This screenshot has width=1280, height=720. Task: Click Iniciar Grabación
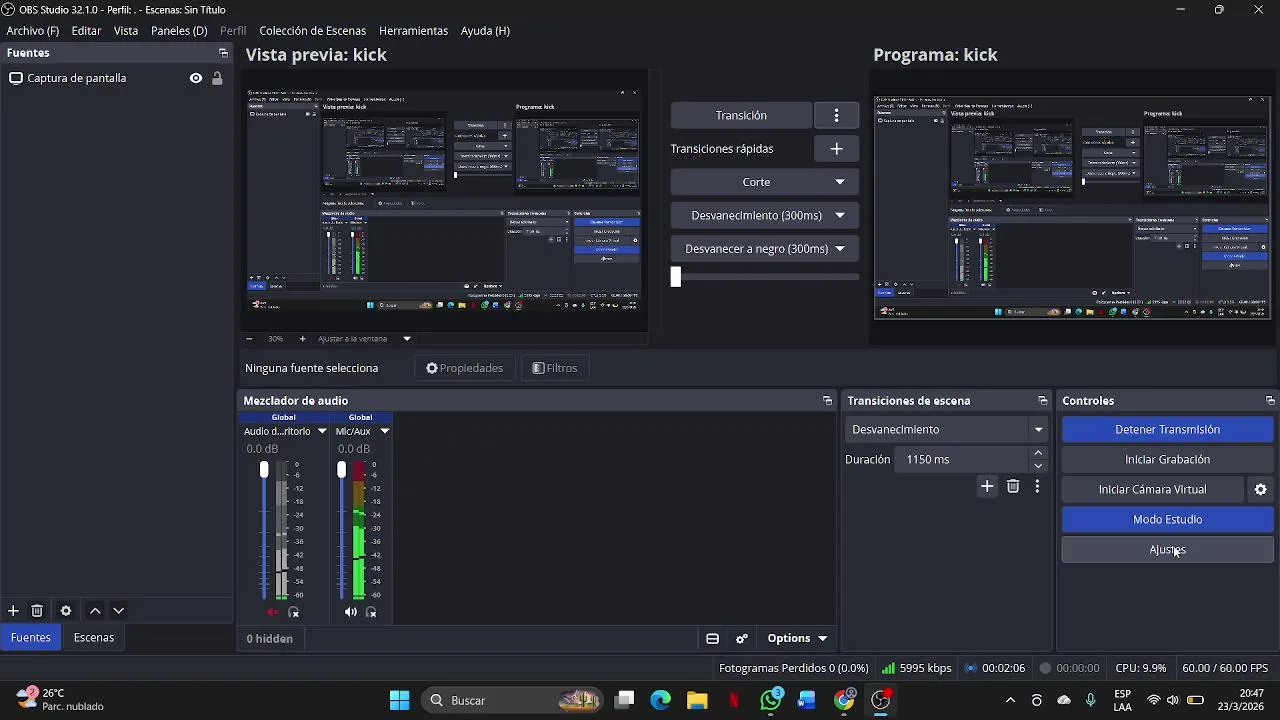(1167, 460)
